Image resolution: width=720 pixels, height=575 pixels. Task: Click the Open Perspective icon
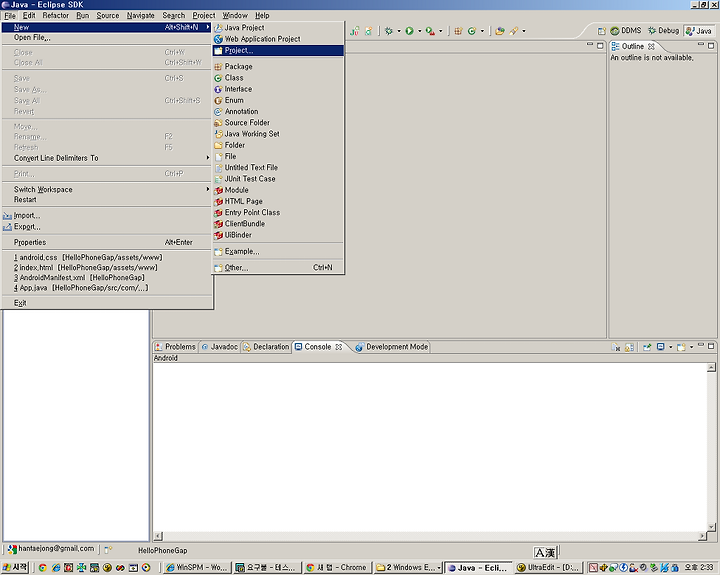601,31
